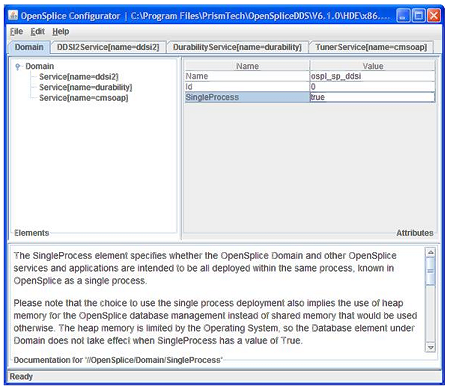Image resolution: width=450 pixels, height=392 pixels.
Task: Open the Edit menu
Action: point(38,32)
